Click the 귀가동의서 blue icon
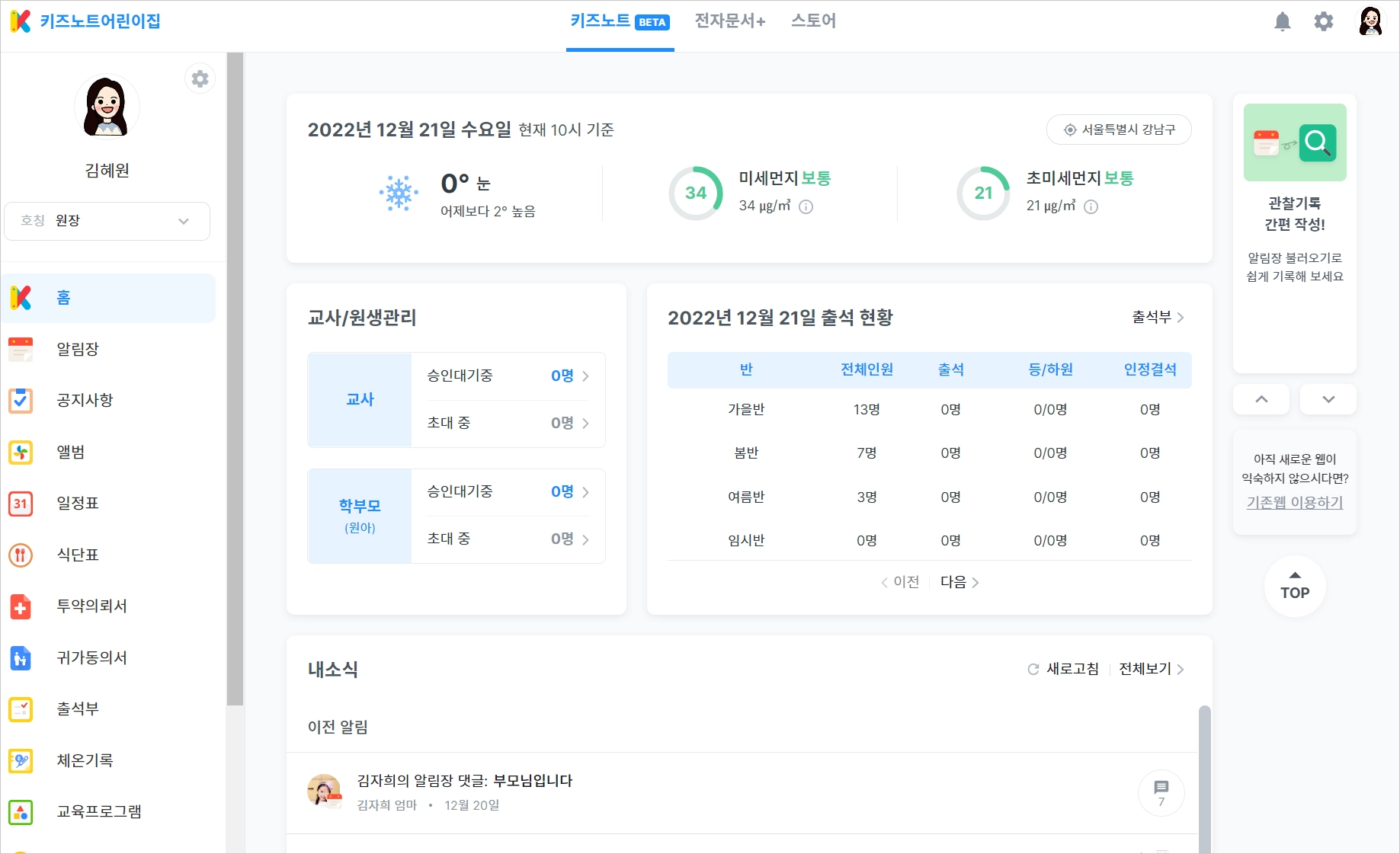Screen dimensions: 1400x854 pyautogui.click(x=21, y=657)
